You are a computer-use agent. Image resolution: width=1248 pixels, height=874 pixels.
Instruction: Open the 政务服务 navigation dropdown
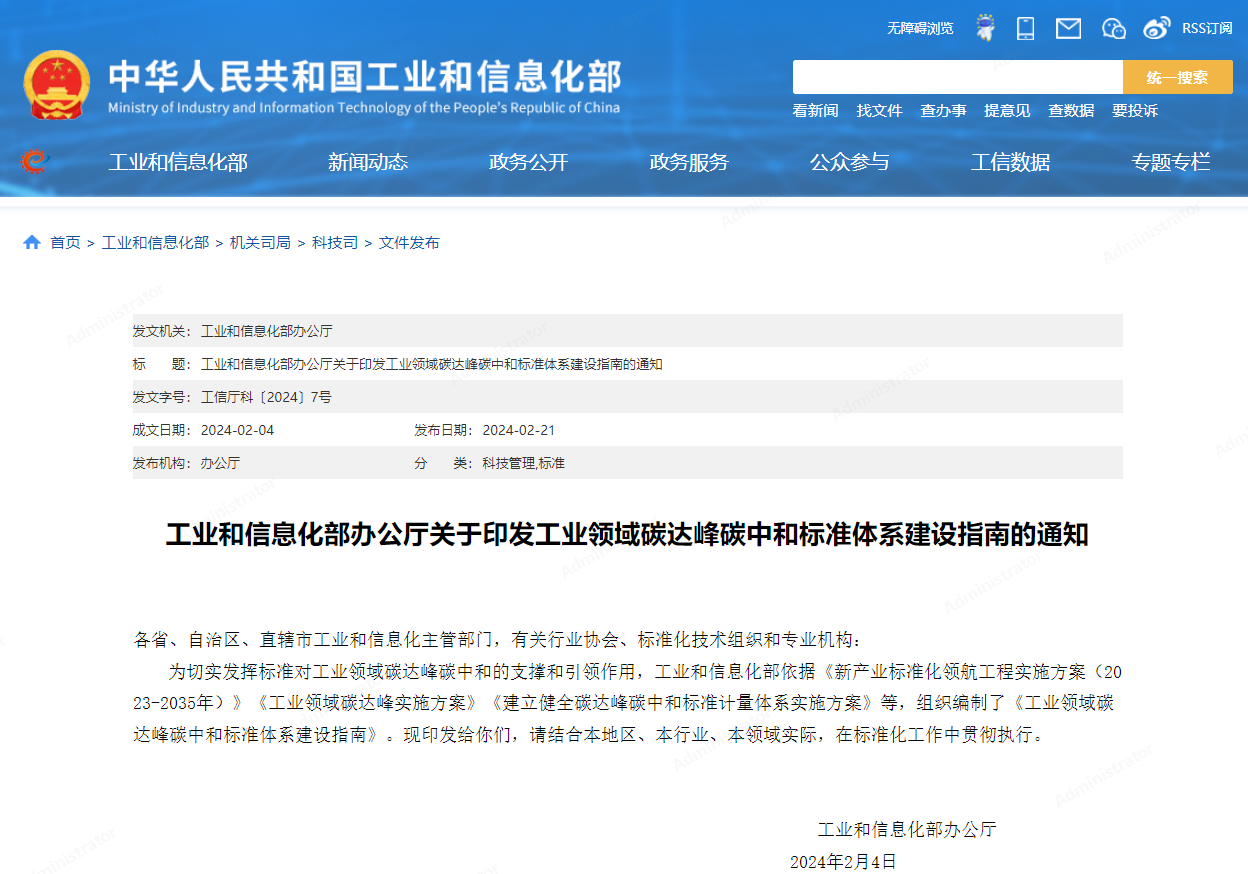coord(688,162)
